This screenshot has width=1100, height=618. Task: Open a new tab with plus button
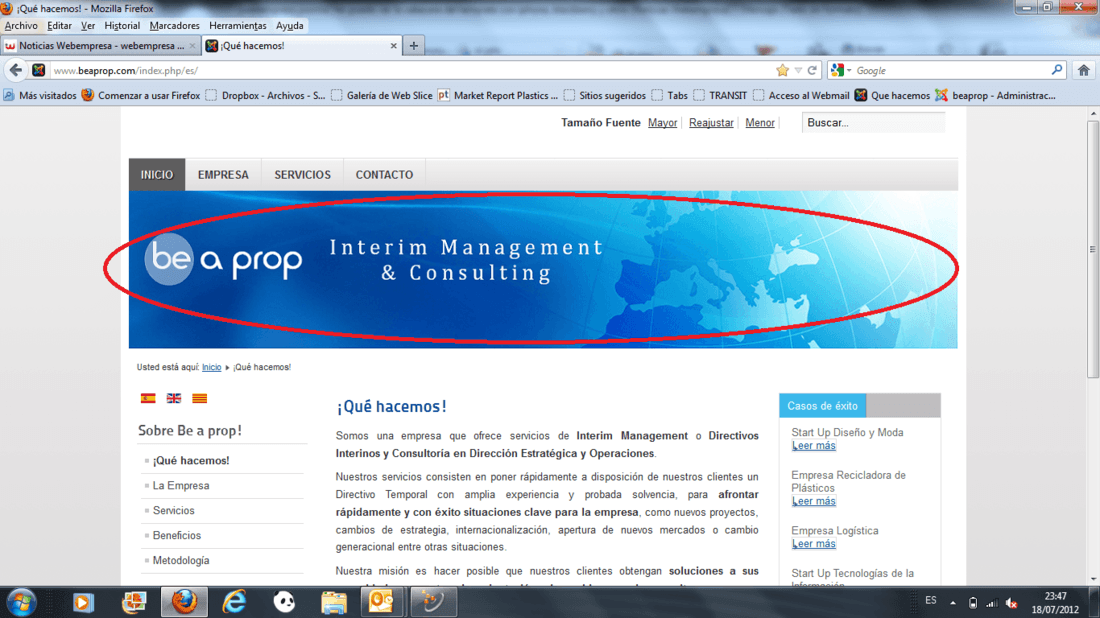[414, 46]
